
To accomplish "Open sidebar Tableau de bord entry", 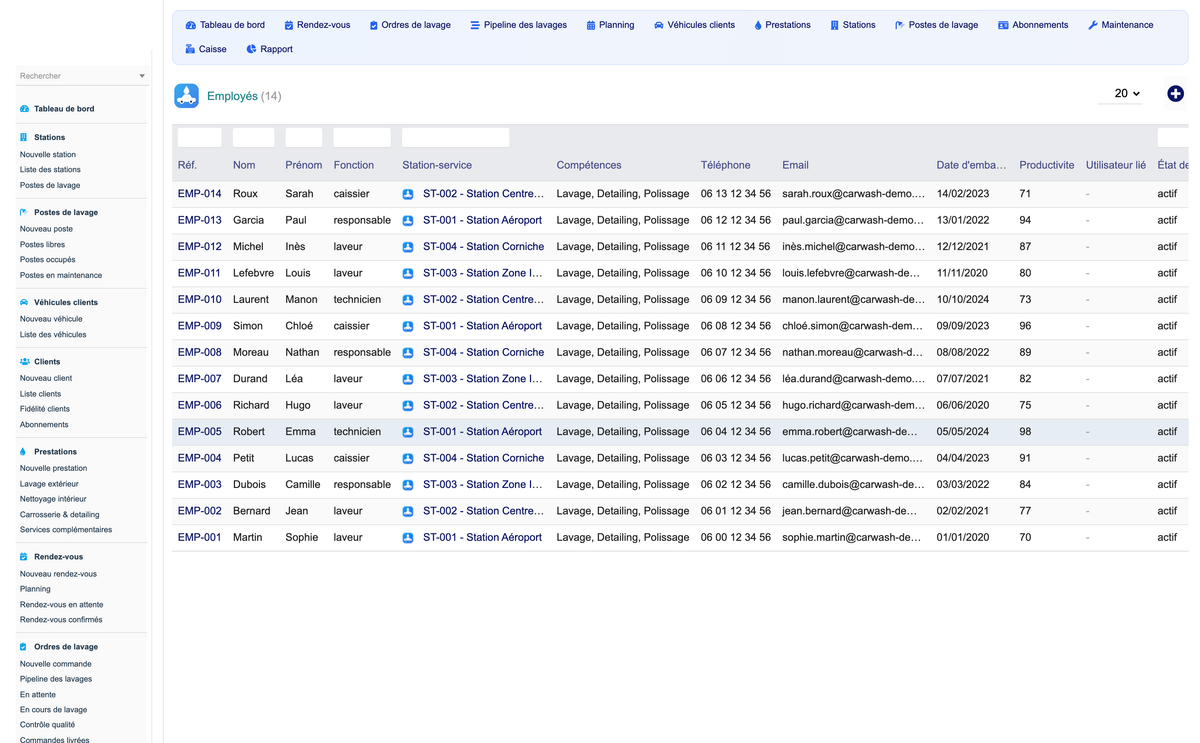I will coord(64,109).
